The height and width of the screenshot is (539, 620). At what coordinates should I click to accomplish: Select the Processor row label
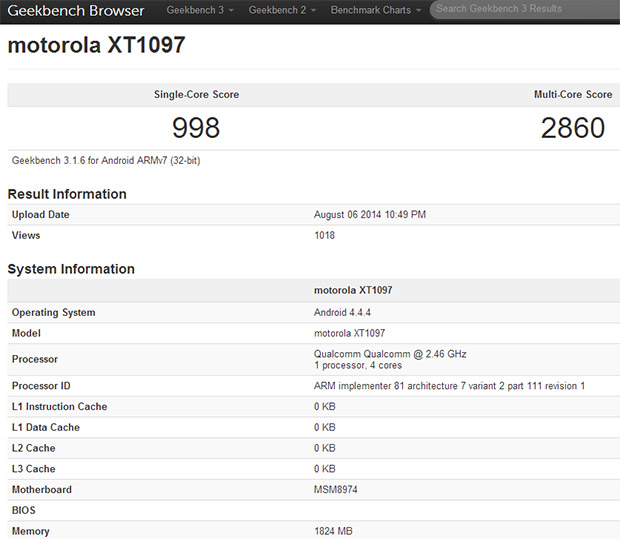pos(35,359)
